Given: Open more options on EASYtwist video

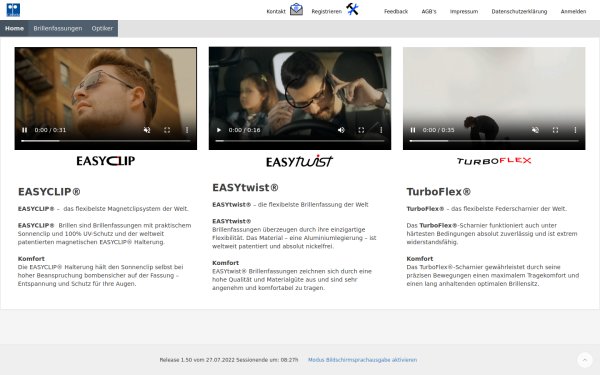Looking at the screenshot, I should [x=381, y=130].
